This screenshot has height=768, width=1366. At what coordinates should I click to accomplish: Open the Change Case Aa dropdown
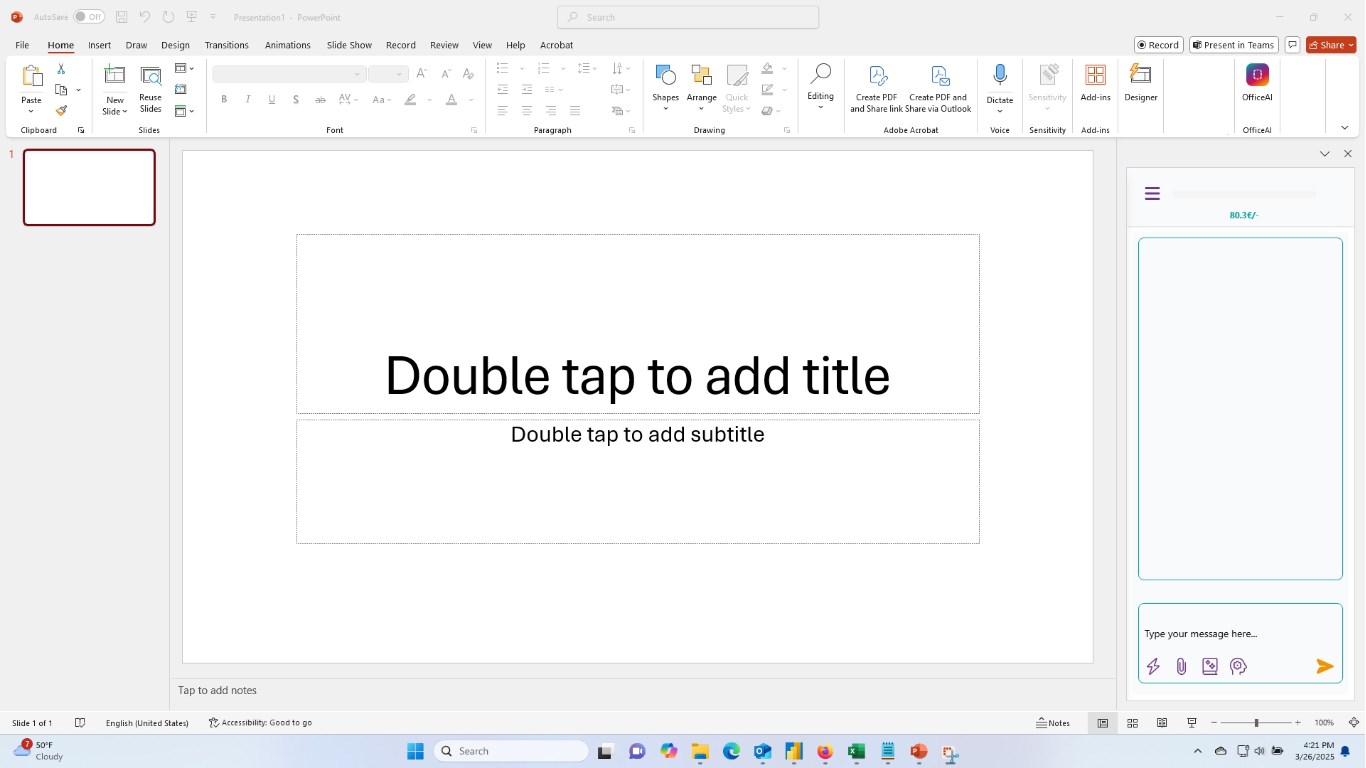pos(382,99)
